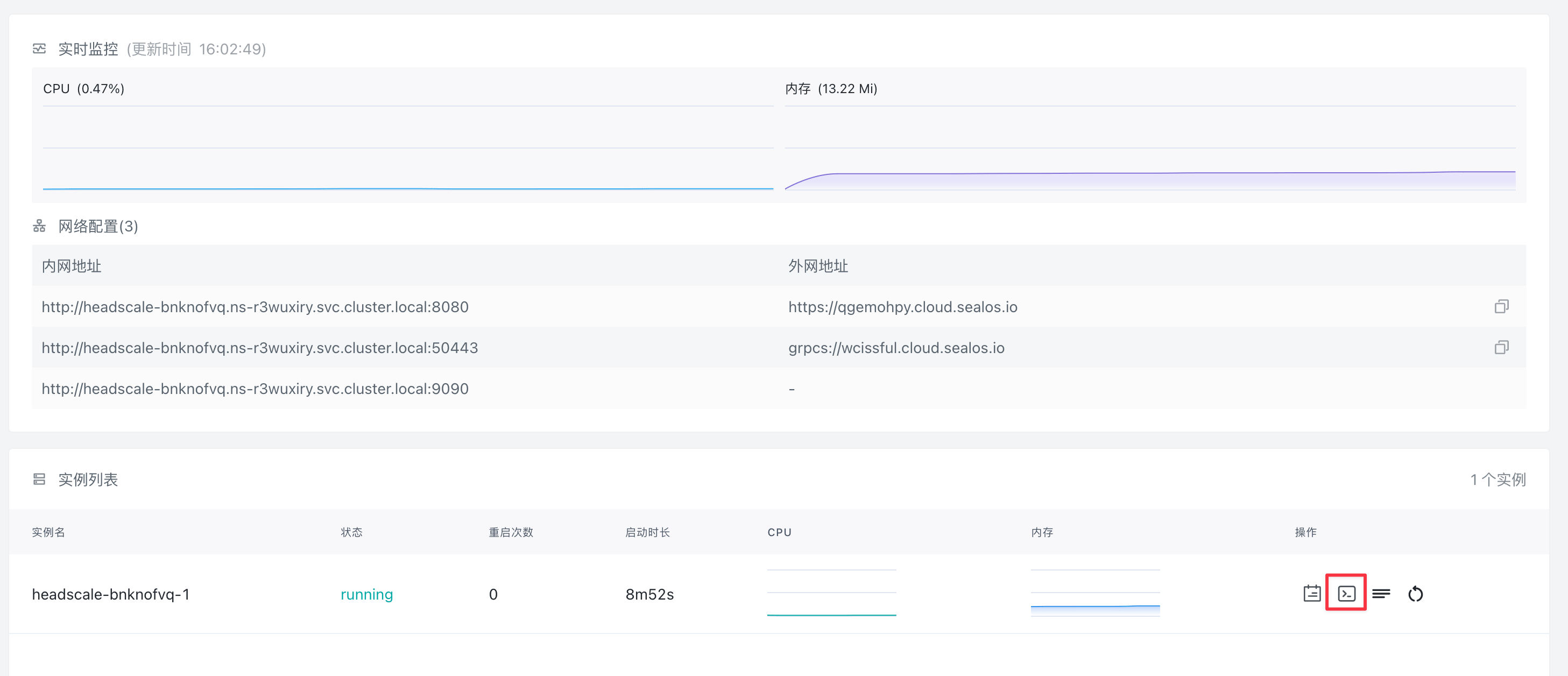Click the CPU mini chart in instance row
Viewport: 1568px width, 676px height.
click(x=831, y=594)
